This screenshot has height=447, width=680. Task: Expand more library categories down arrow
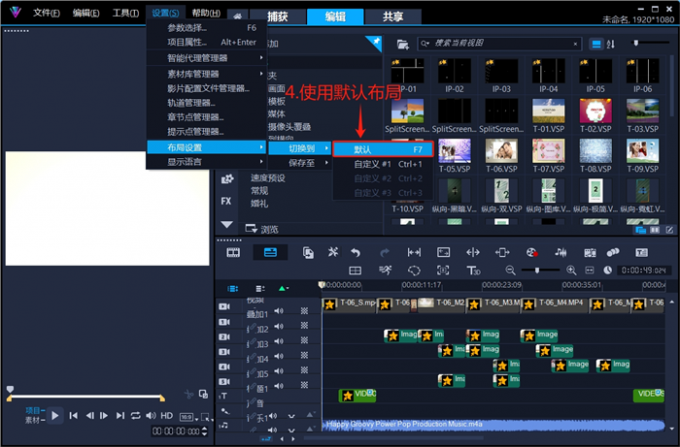(x=226, y=225)
